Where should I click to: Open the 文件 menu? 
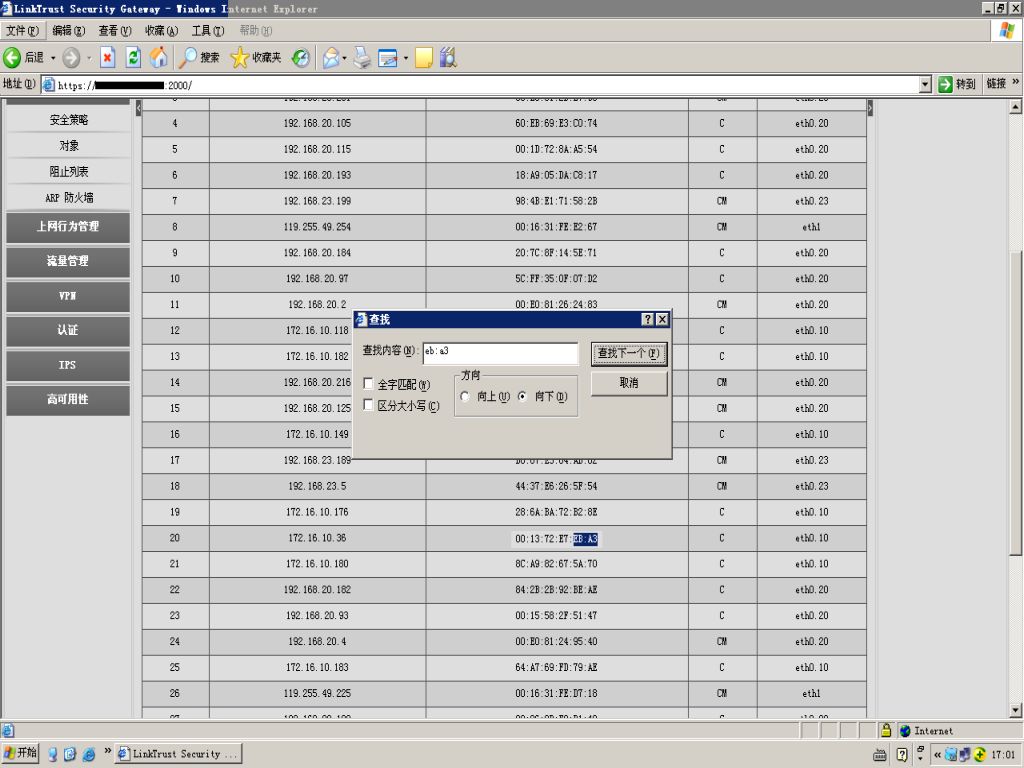[x=22, y=31]
